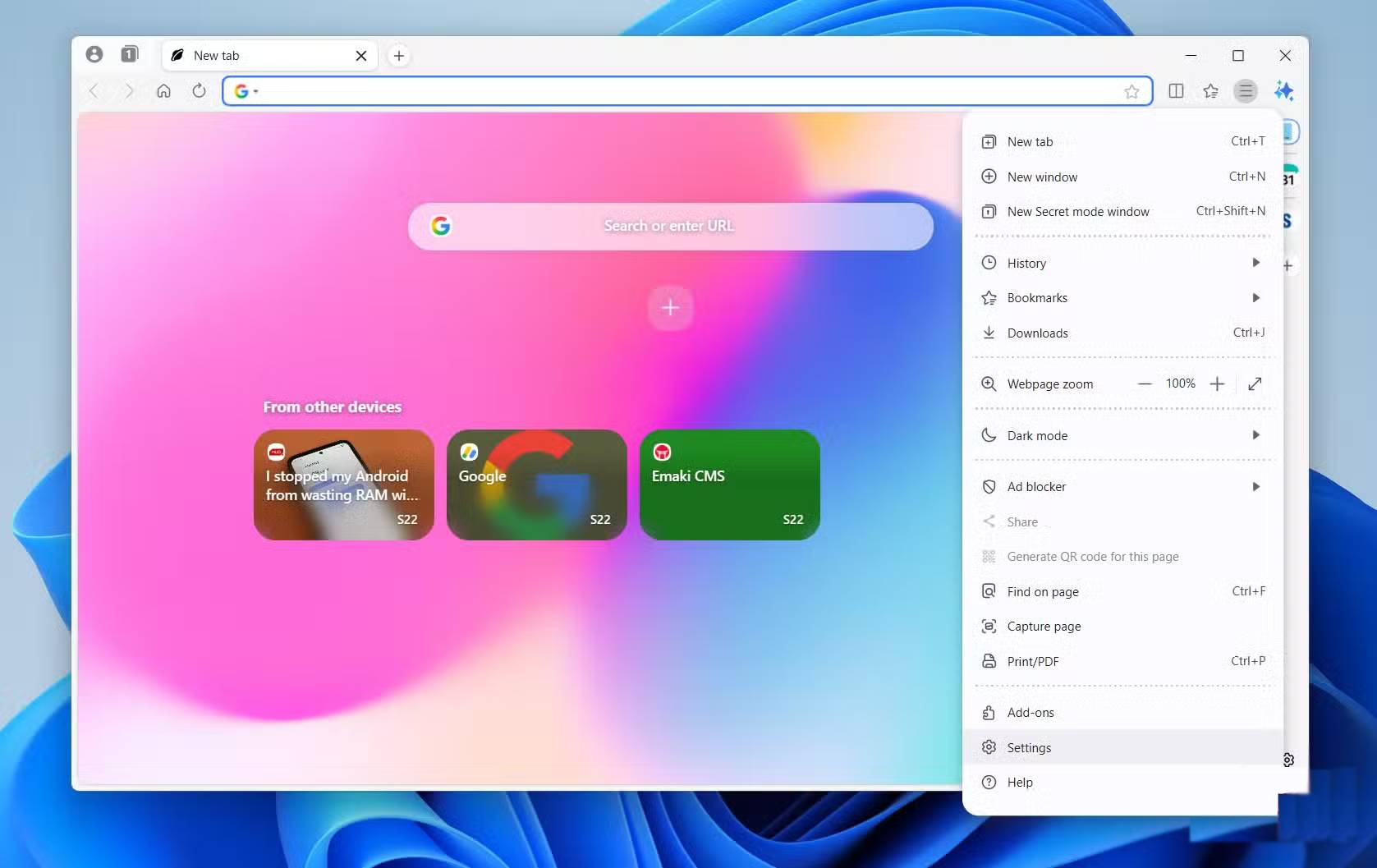Open the Emaki CMS card

pyautogui.click(x=730, y=485)
